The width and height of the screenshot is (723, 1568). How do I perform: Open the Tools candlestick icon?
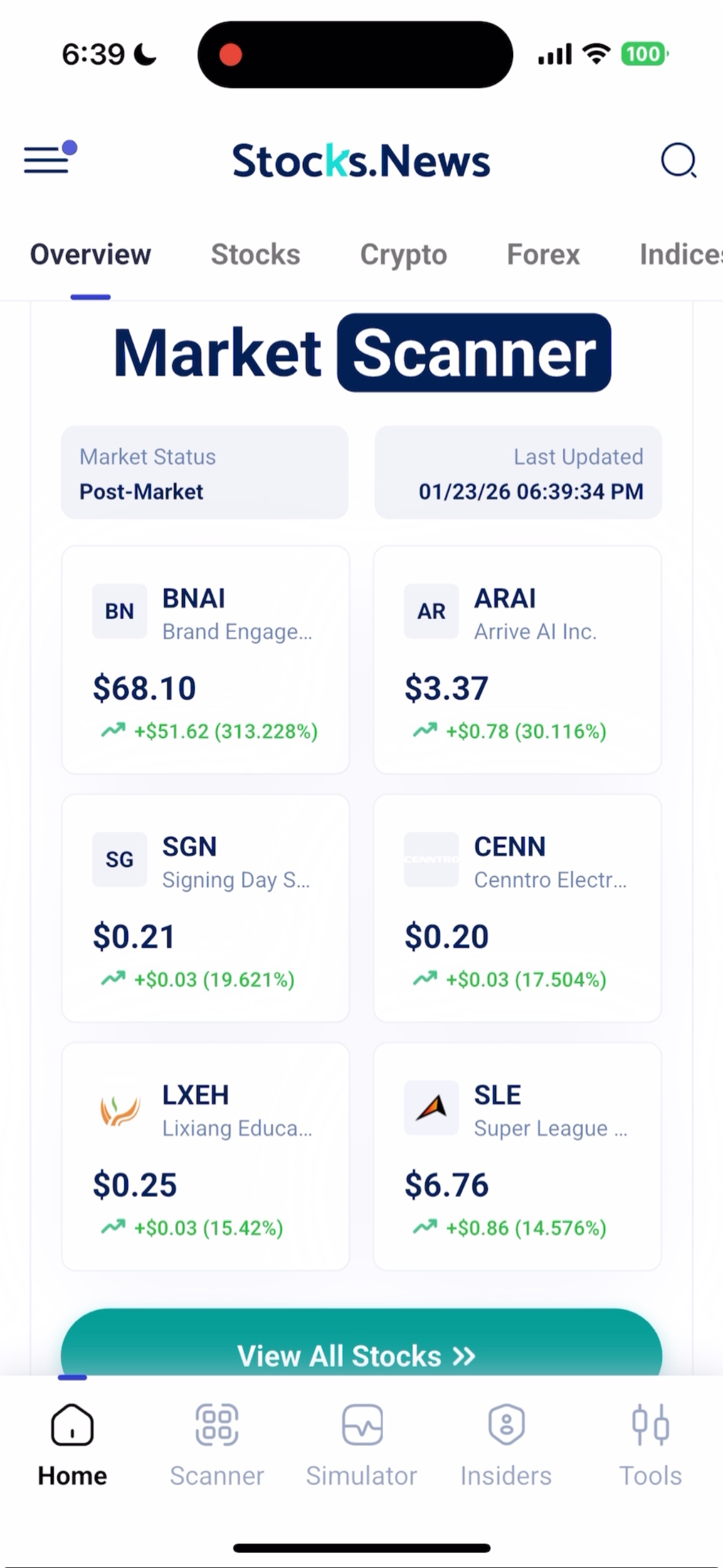click(650, 1424)
